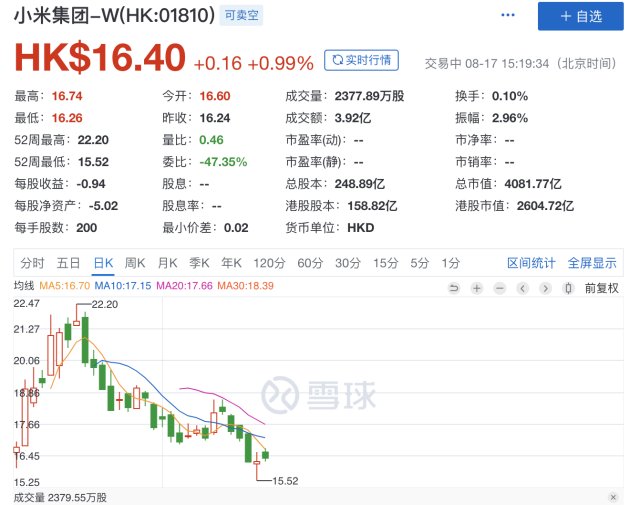Add stock with the 自选 button
This screenshot has height=505, width=640.
[580, 16]
